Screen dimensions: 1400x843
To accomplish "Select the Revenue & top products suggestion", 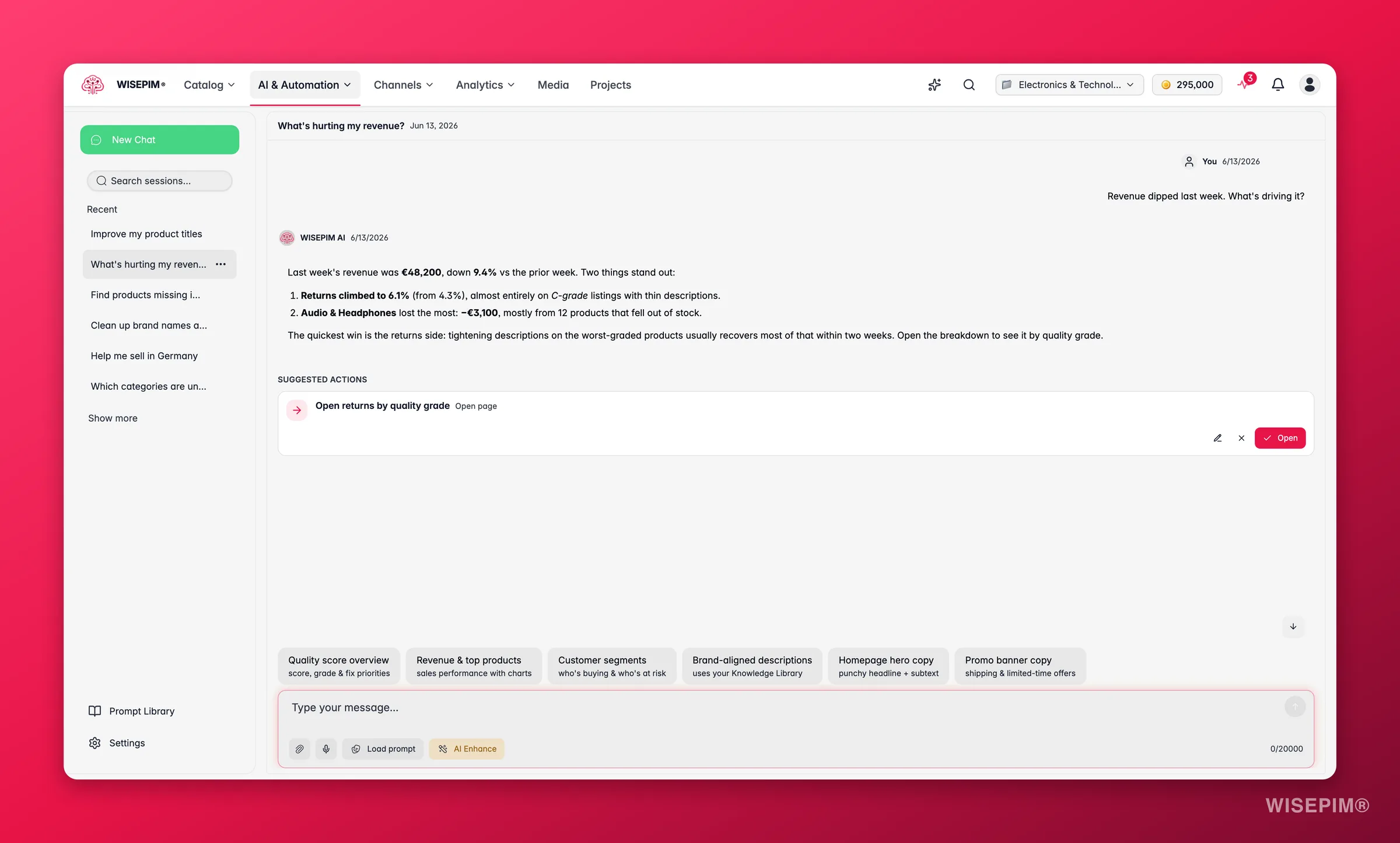I will pyautogui.click(x=474, y=666).
